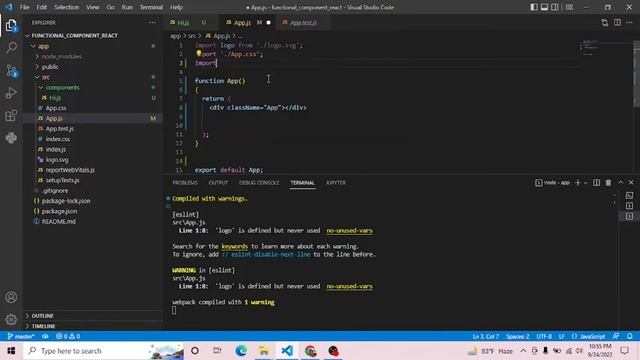Switch to the Output panel tab

point(218,182)
